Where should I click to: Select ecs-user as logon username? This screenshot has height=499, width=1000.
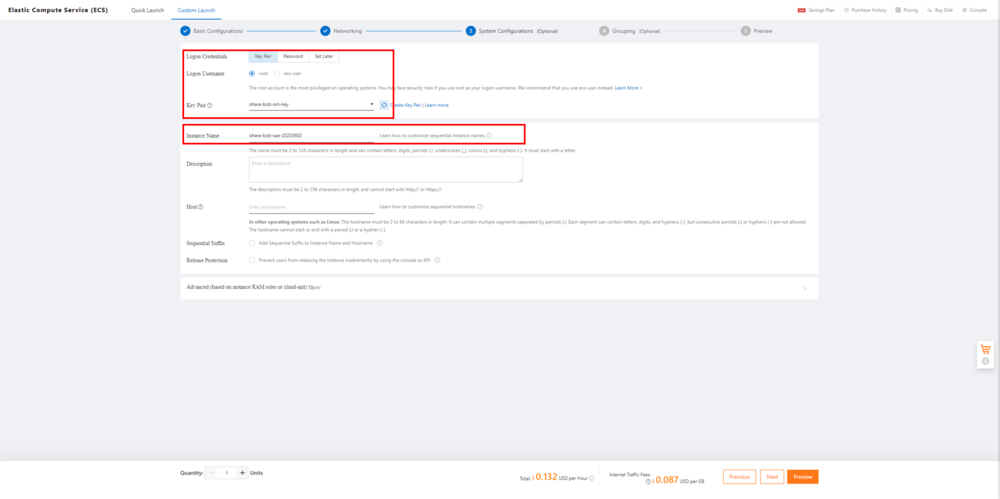click(277, 73)
